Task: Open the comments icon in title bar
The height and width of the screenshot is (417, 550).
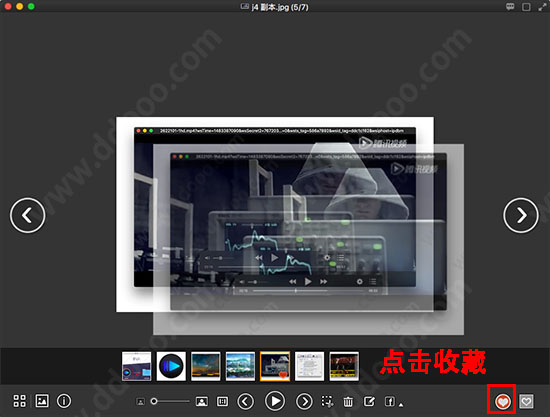Action: [x=510, y=7]
